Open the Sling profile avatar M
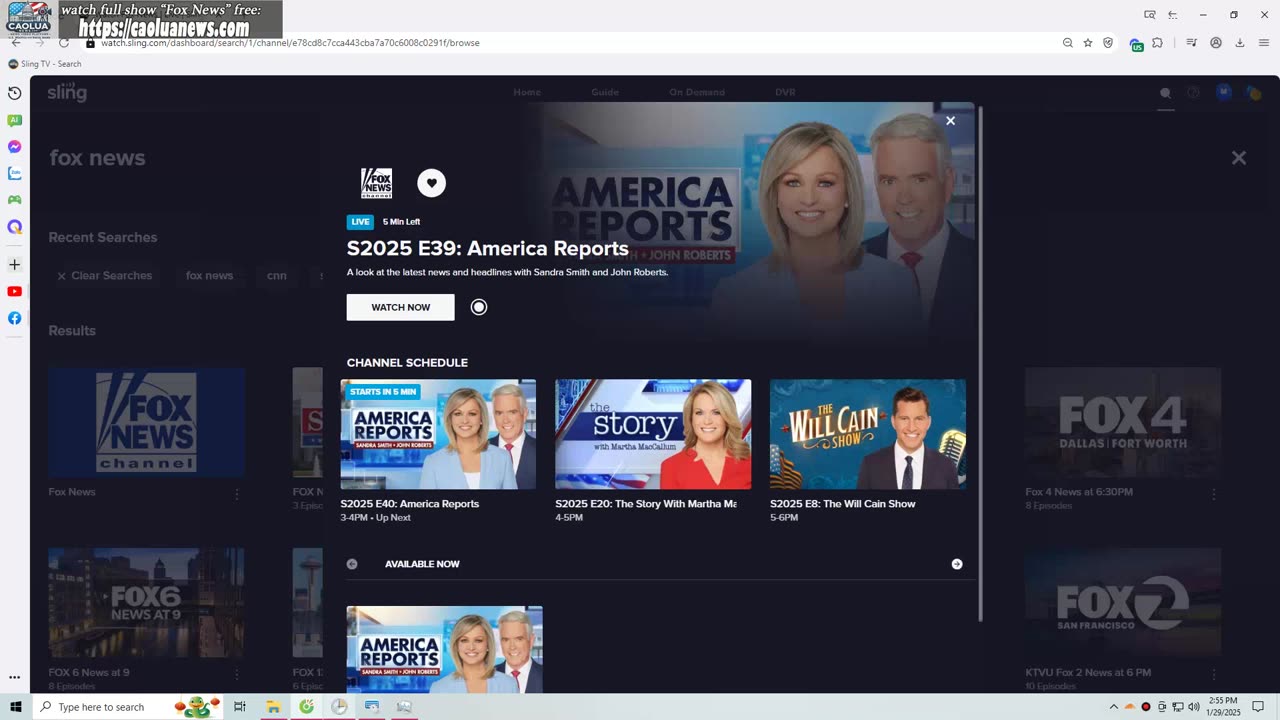 1223,92
